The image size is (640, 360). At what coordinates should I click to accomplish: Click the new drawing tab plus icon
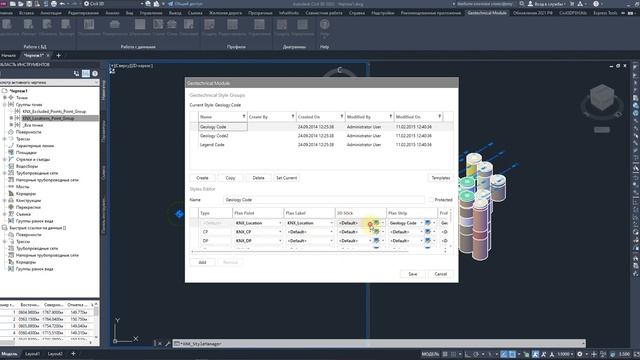tap(58, 55)
